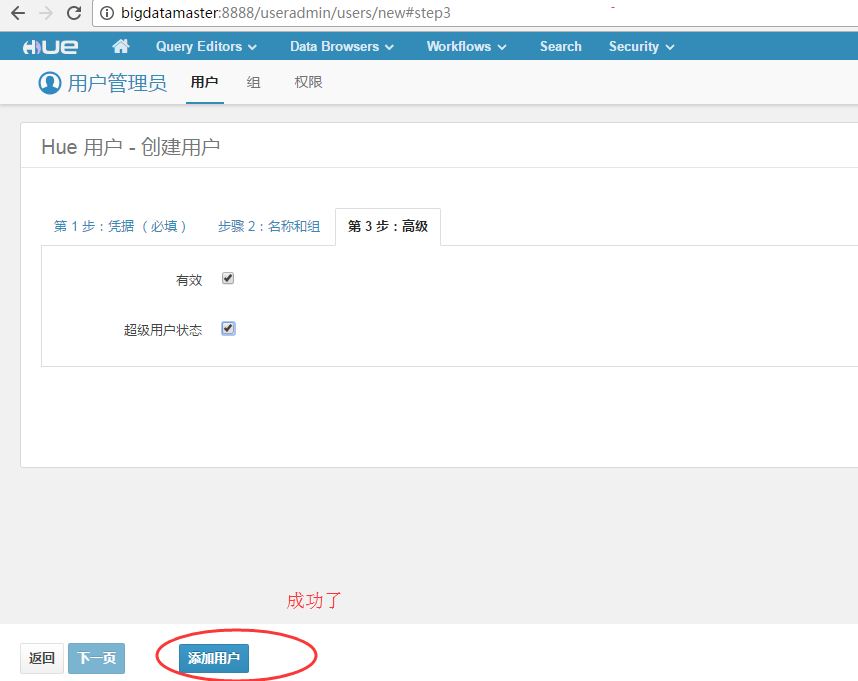Go back using browser back arrow
858x681 pixels.
coord(18,13)
